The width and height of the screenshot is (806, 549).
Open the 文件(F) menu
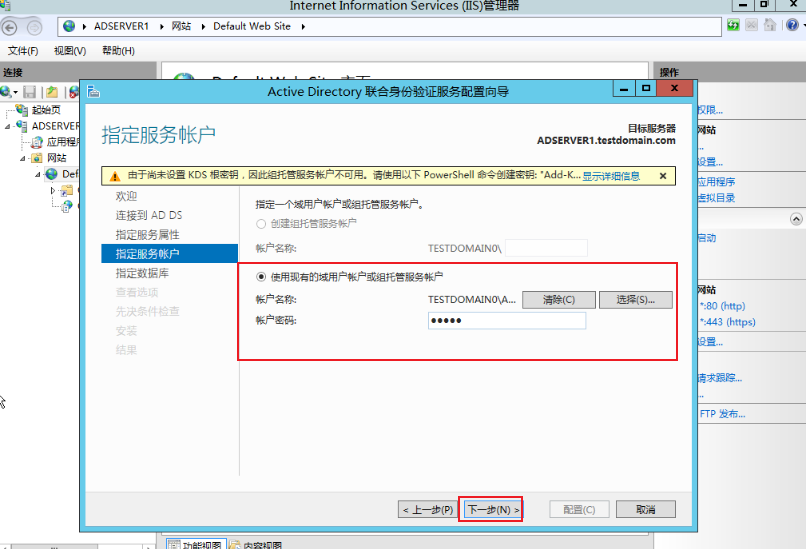[x=23, y=51]
